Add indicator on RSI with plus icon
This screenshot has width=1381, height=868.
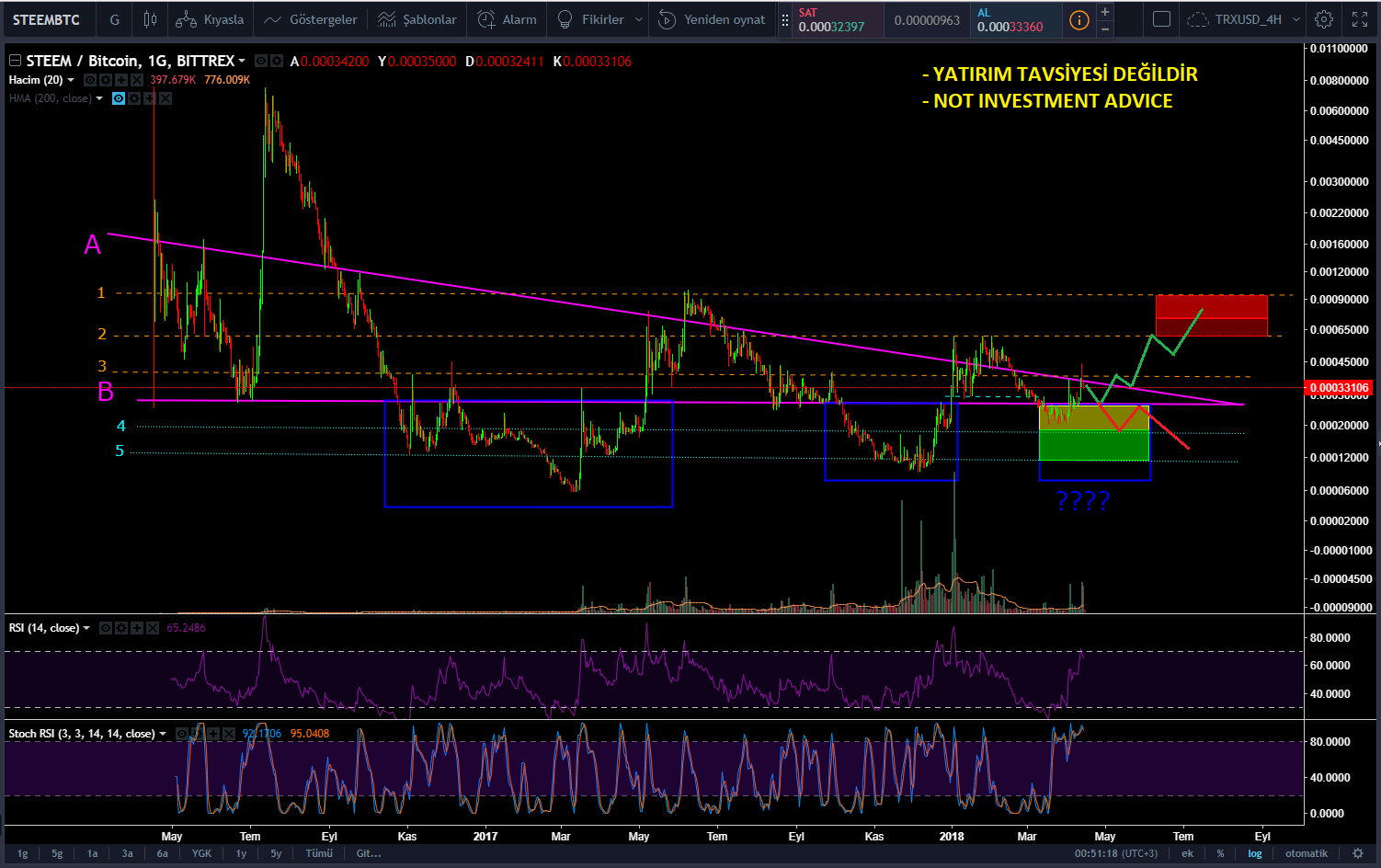click(137, 628)
